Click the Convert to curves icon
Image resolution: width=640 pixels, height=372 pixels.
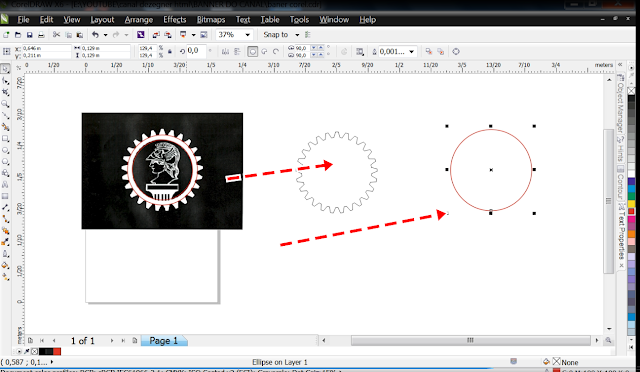click(456, 51)
